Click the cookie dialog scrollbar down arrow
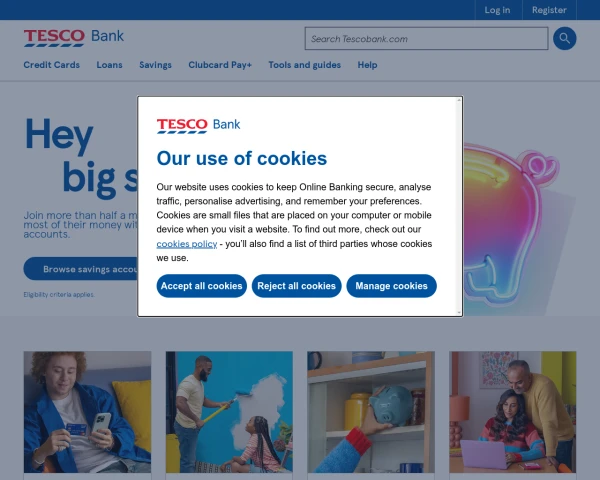Viewport: 600px width, 480px height. [x=459, y=312]
